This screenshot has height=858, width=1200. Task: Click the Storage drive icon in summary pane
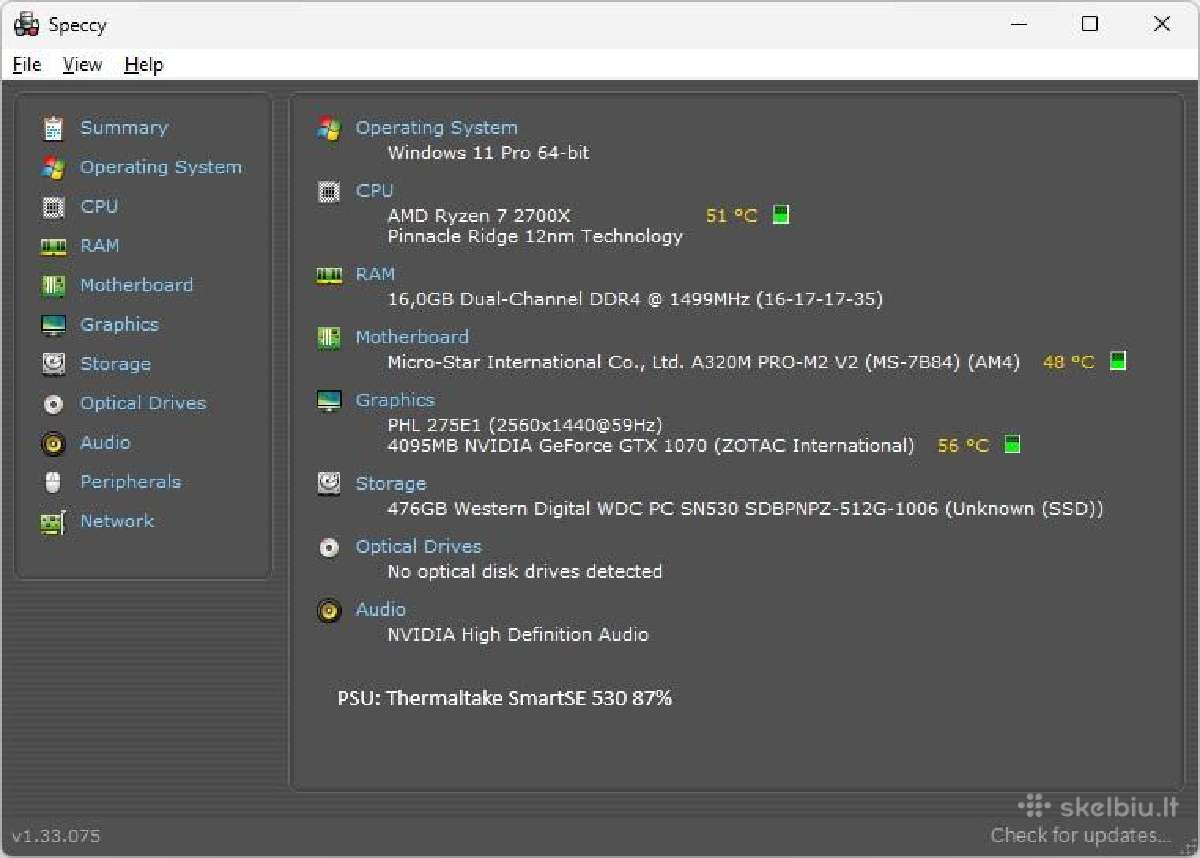tap(329, 484)
